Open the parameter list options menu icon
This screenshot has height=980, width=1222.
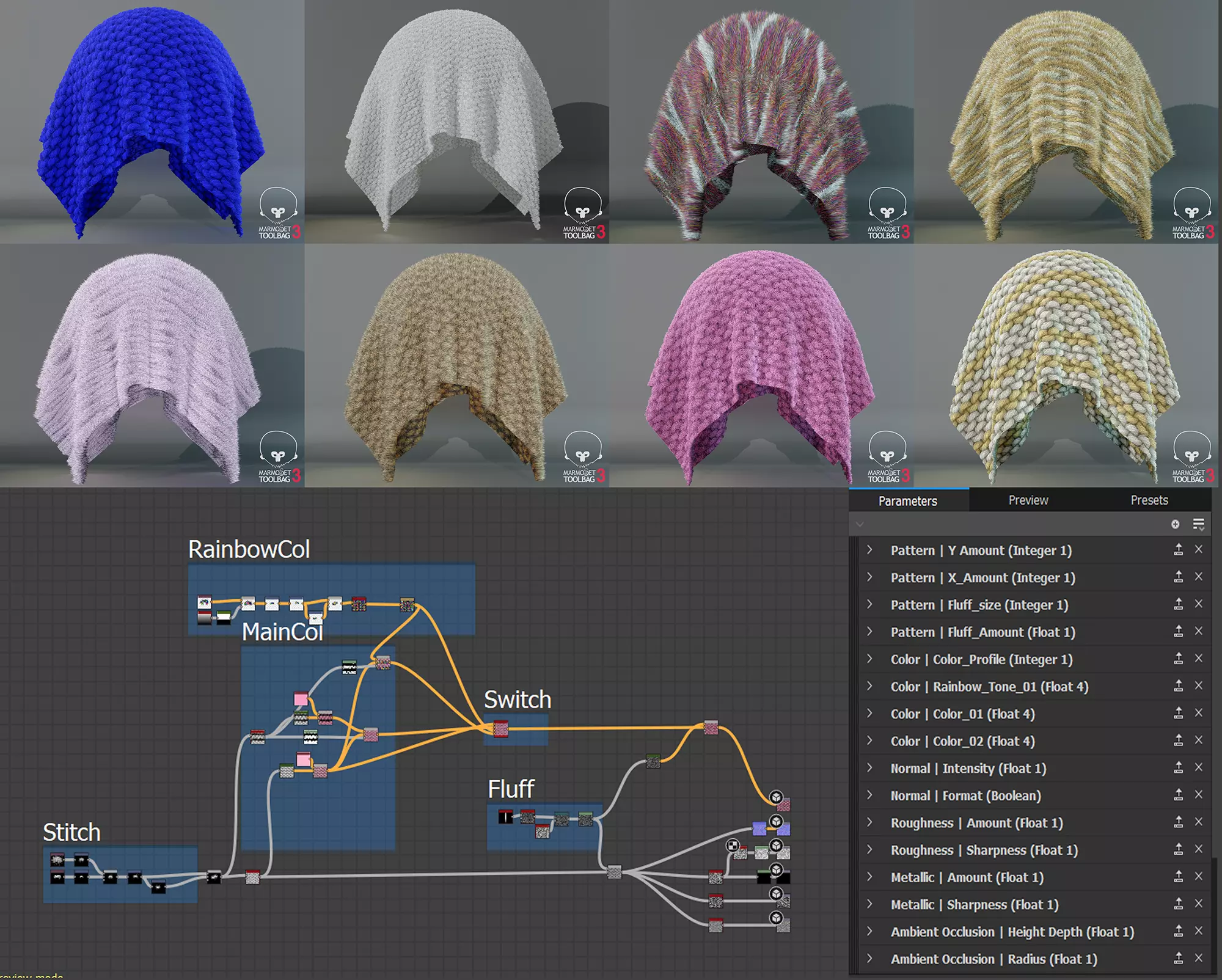[1198, 524]
